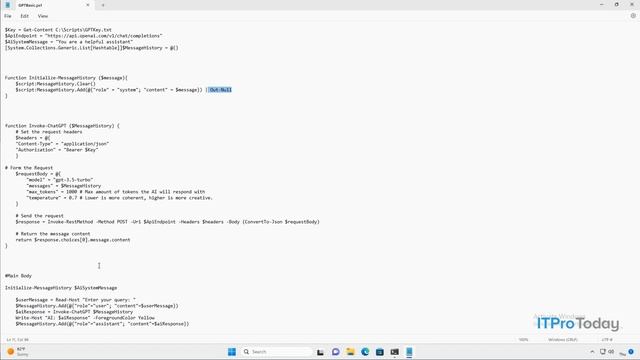Click the "Authorization" Bearer $Key line

[x=57, y=150]
